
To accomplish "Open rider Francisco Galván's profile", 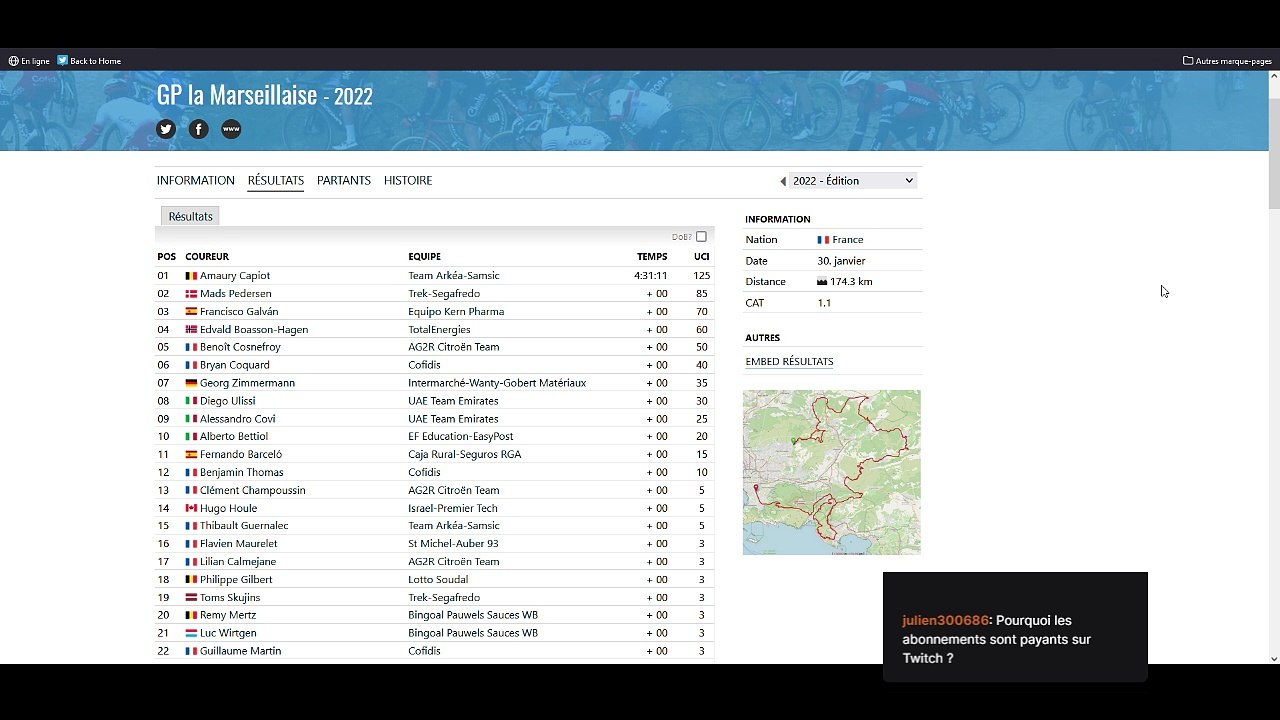I will click(x=239, y=312).
